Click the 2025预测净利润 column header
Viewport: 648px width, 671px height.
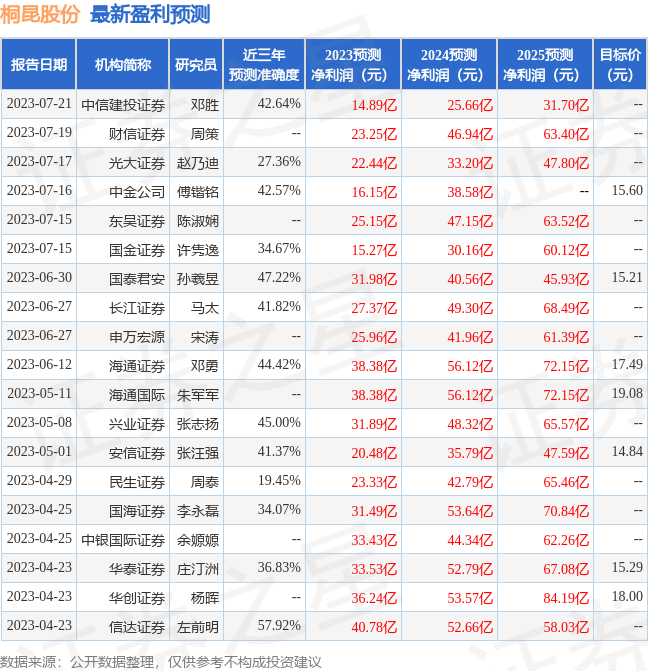pos(544,64)
